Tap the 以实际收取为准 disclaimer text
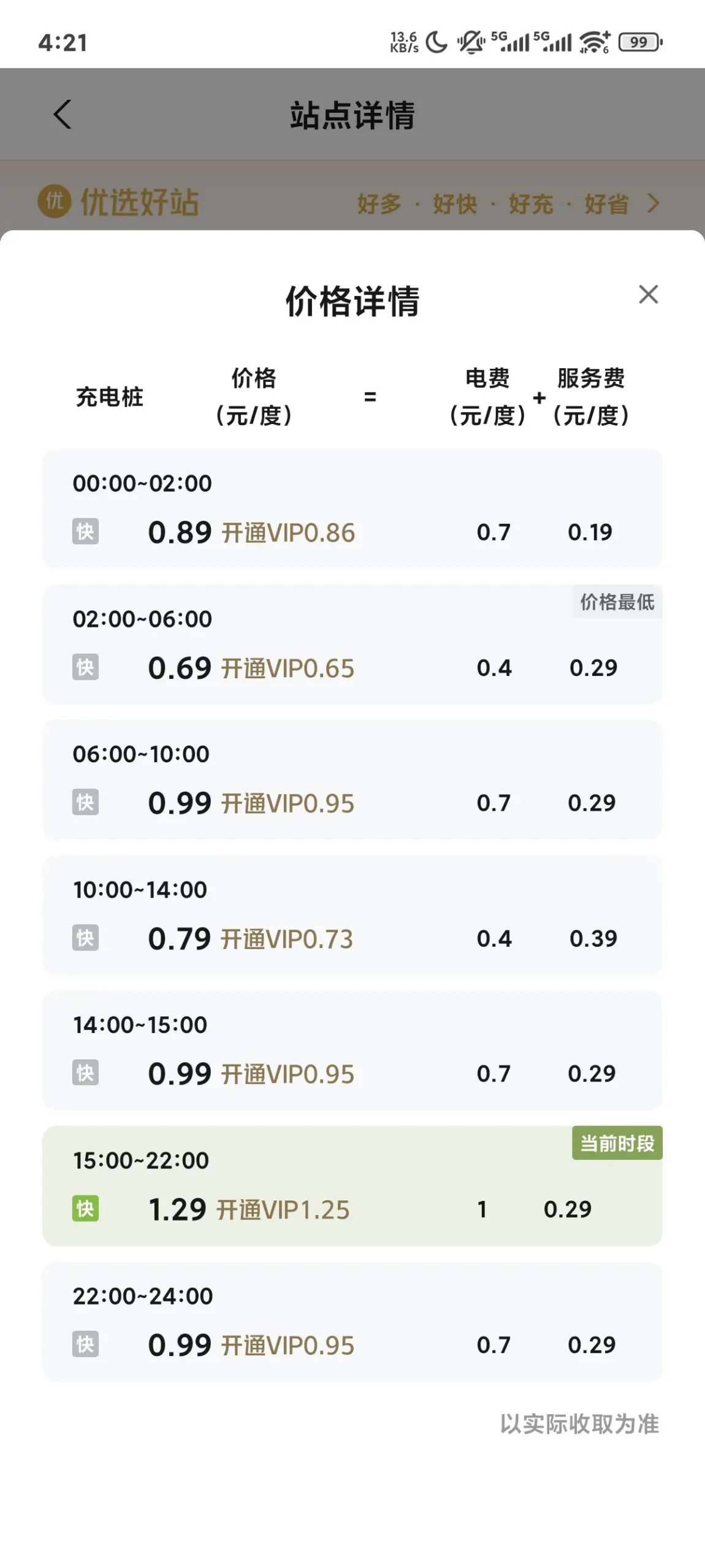Viewport: 705px width, 1568px height. click(x=579, y=1423)
